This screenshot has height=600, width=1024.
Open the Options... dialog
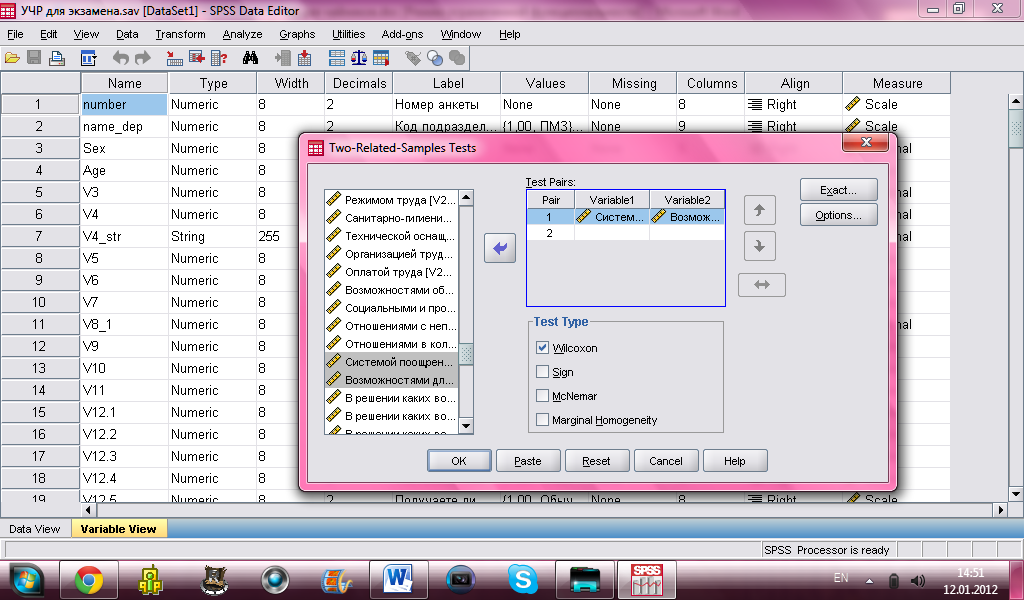(839, 215)
